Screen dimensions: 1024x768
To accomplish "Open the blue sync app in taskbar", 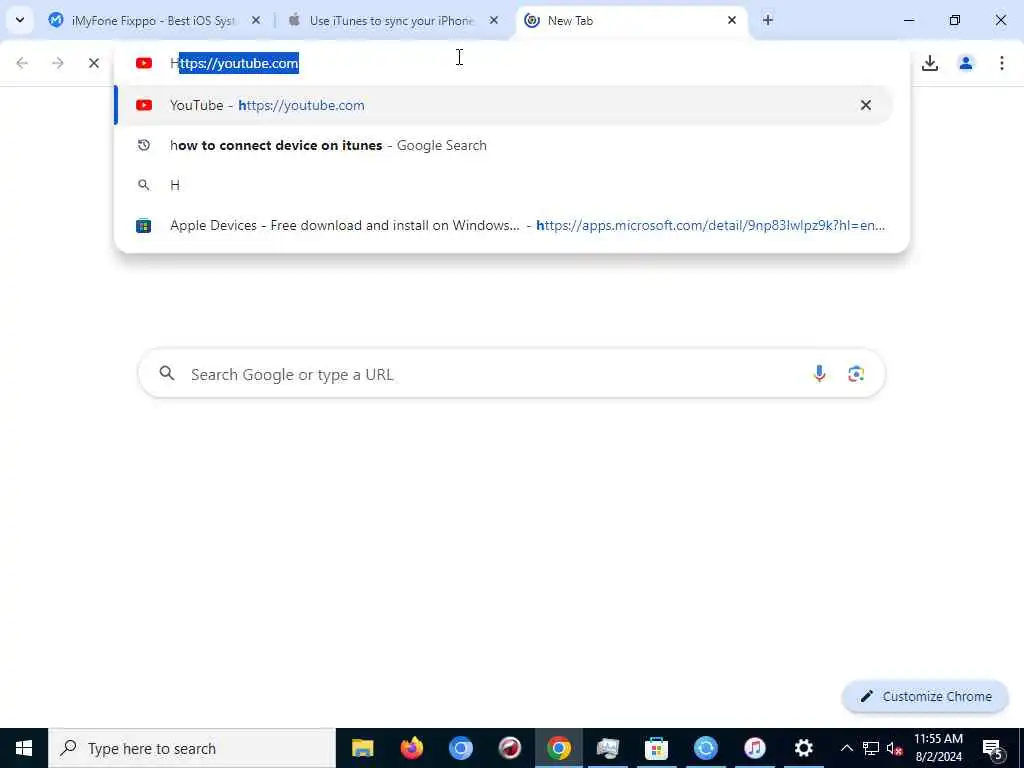I will pyautogui.click(x=705, y=748).
